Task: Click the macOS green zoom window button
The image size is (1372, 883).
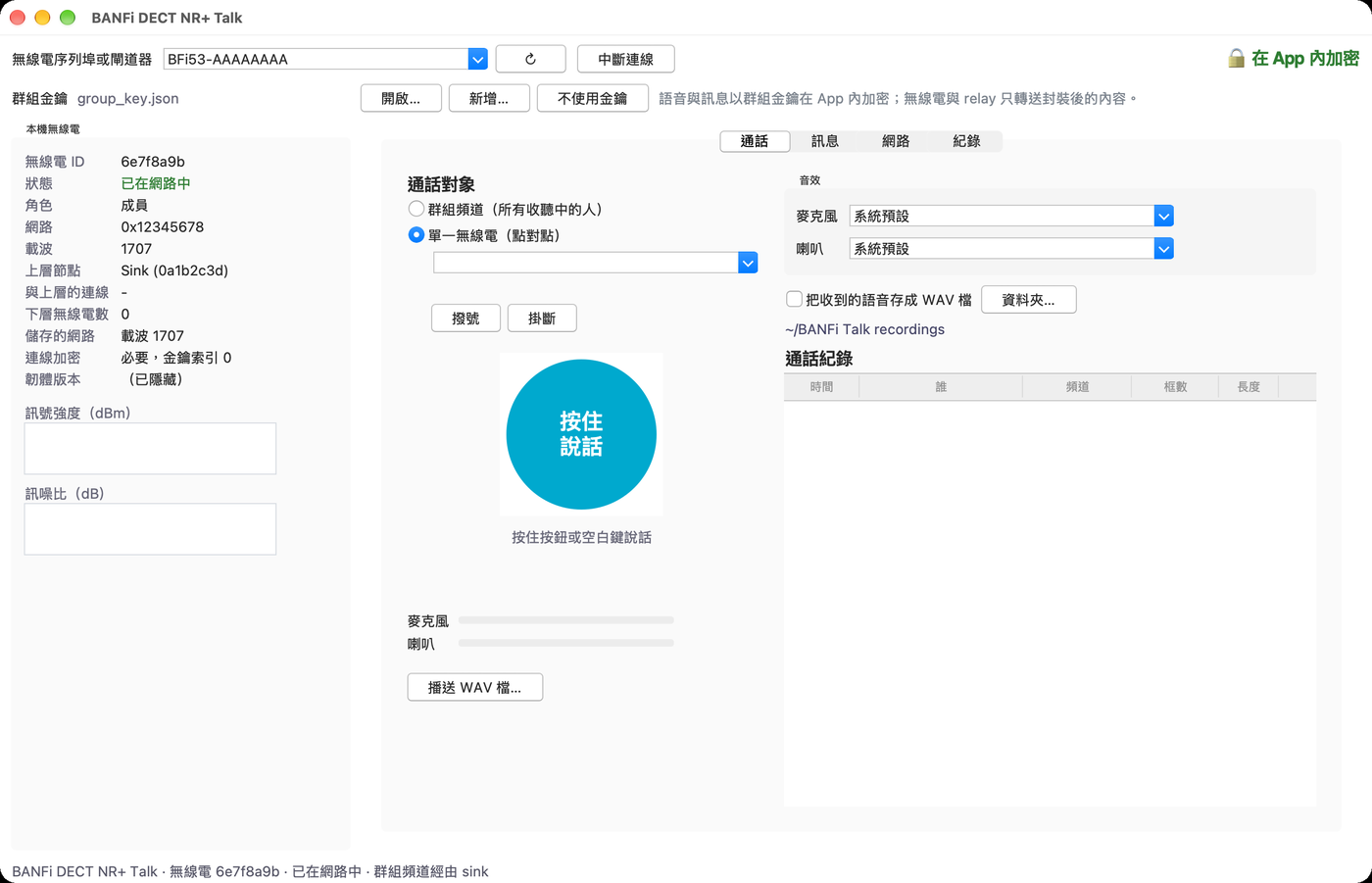Action: pyautogui.click(x=68, y=18)
